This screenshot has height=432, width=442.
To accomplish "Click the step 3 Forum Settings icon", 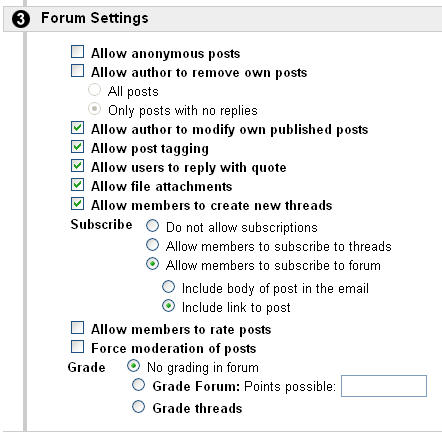I will tap(21, 19).
